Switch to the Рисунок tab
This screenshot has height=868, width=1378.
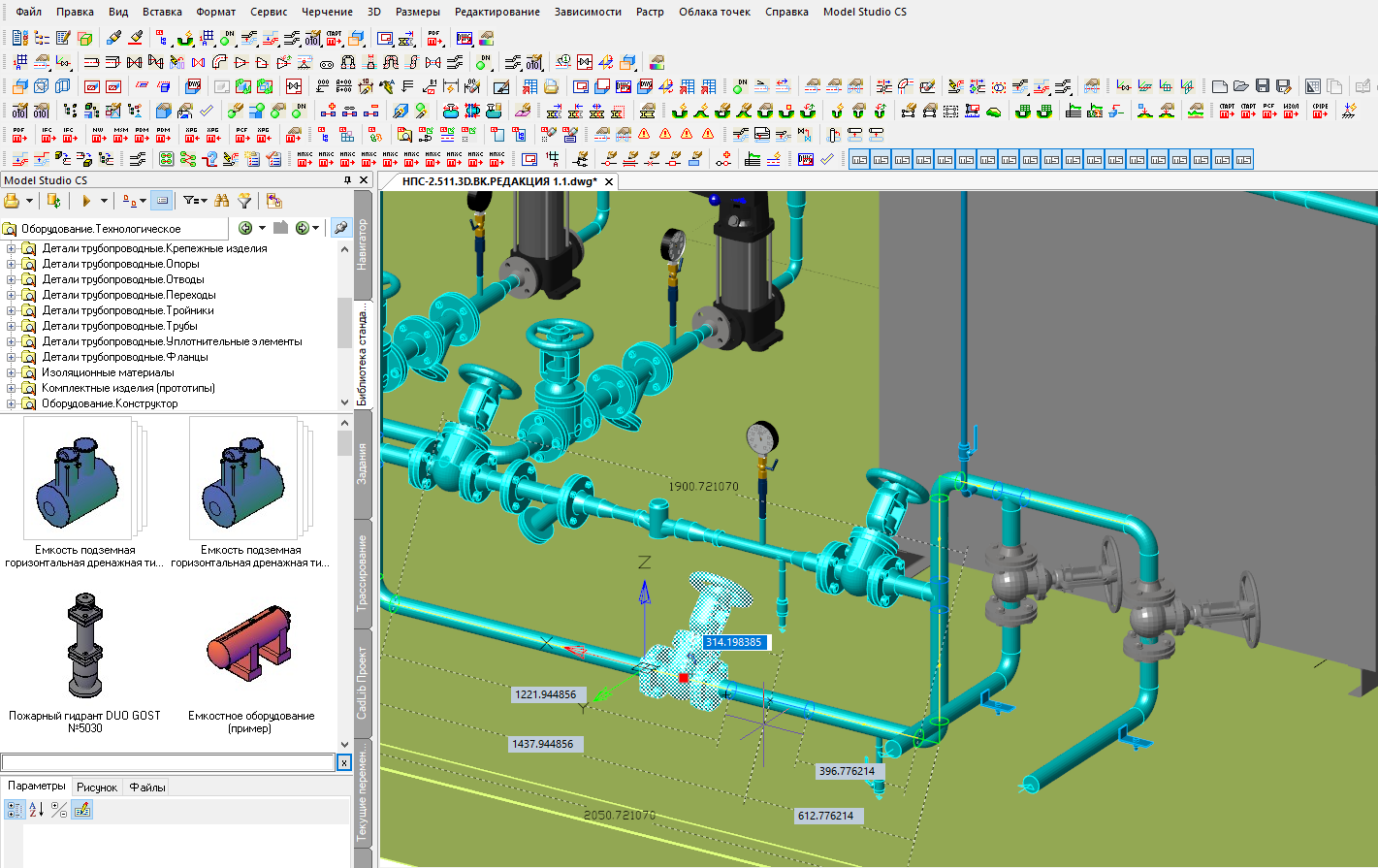97,788
